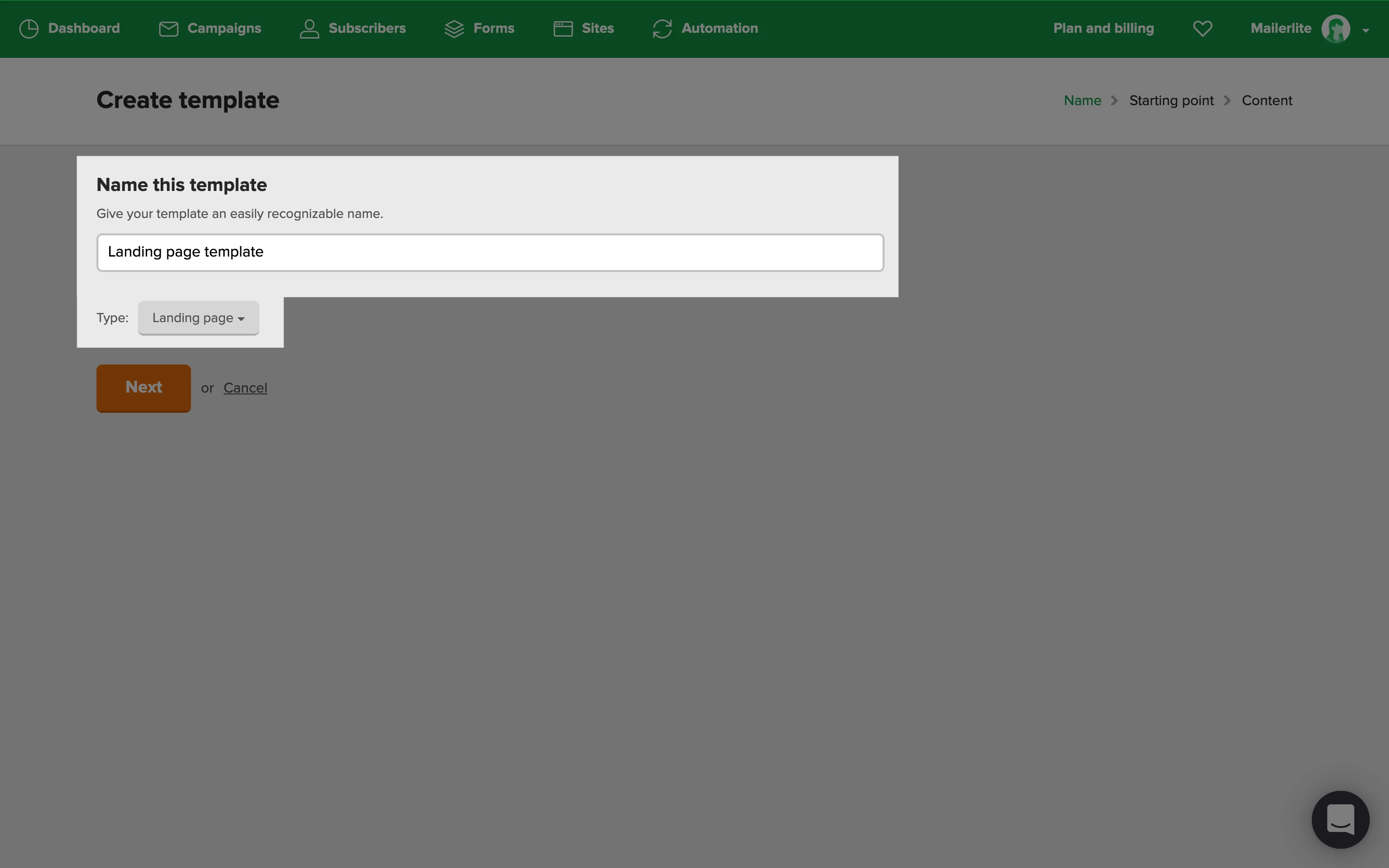Screen dimensions: 1389x868
Task: Go to Plan and billing
Action: (1103, 29)
